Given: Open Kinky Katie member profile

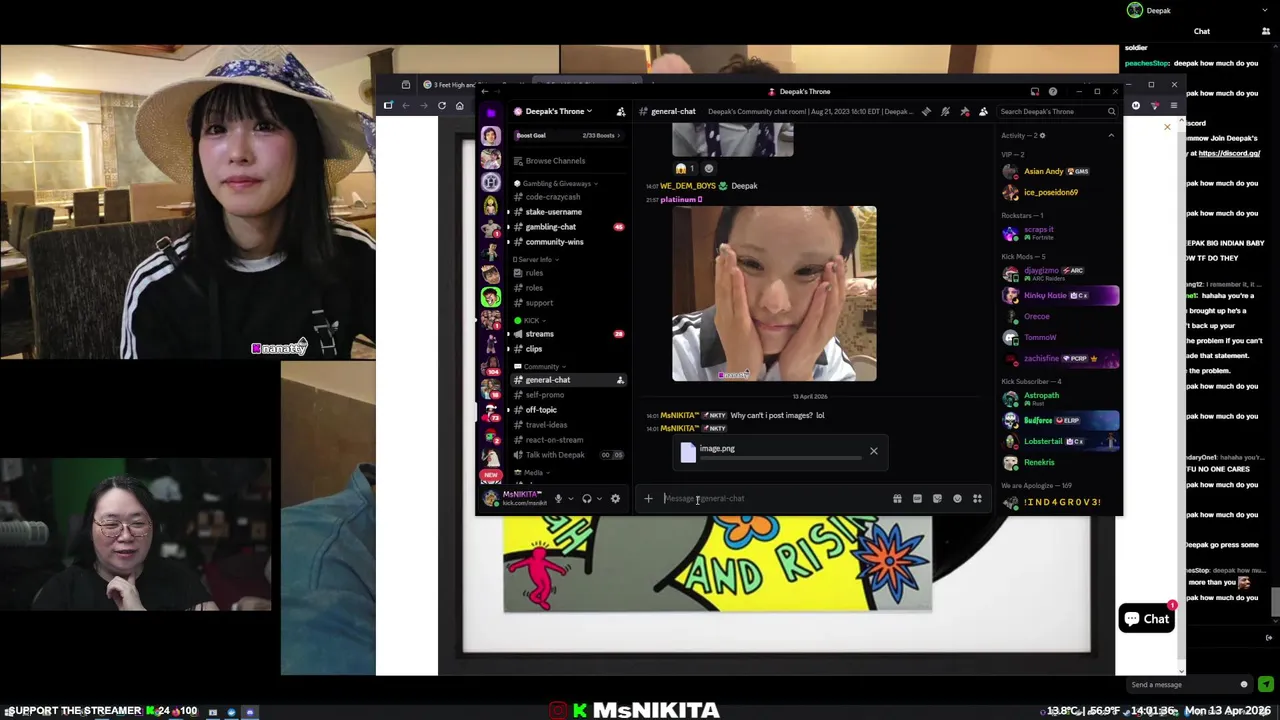Looking at the screenshot, I should click(1059, 296).
